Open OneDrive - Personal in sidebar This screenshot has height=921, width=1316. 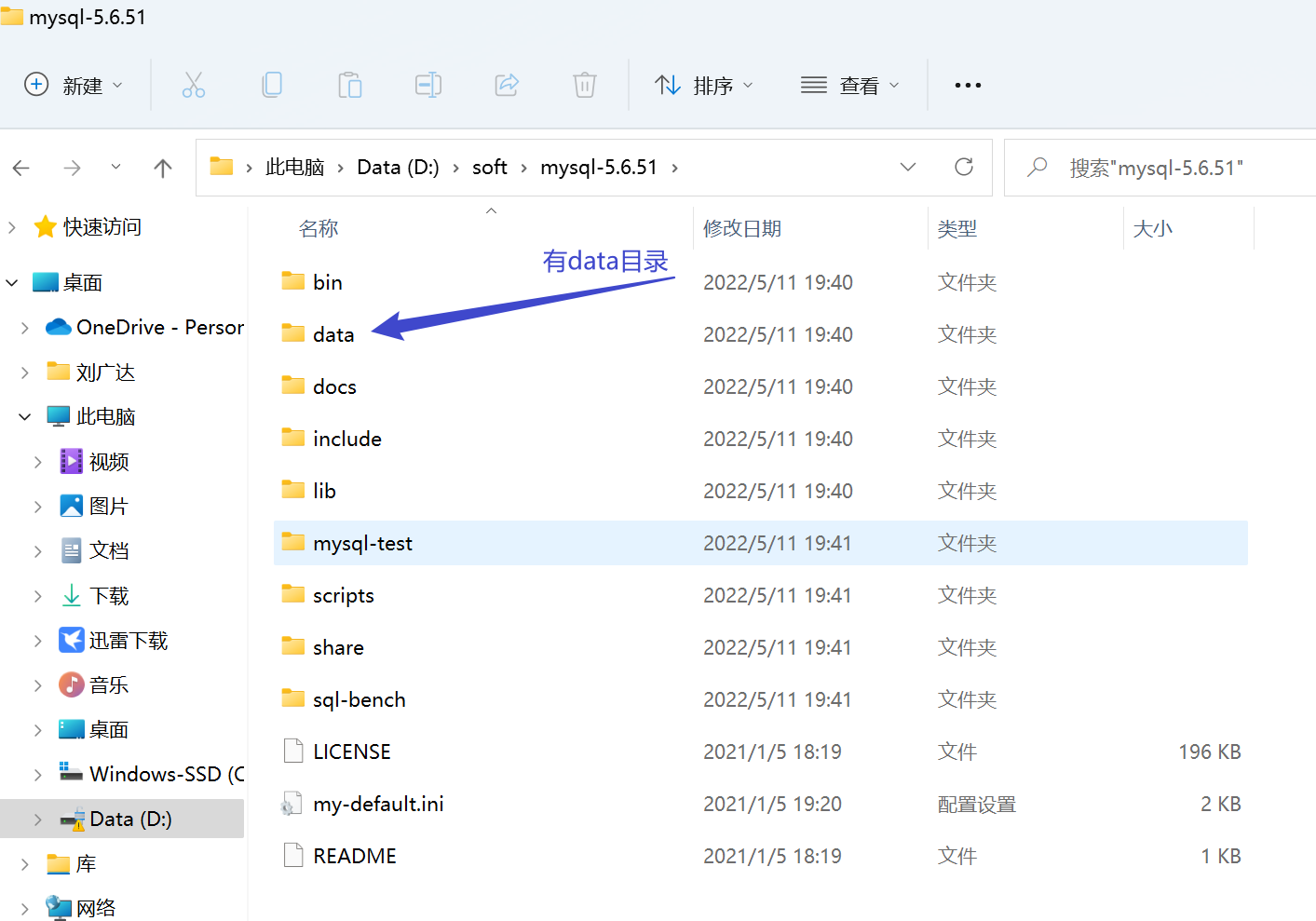pos(160,328)
